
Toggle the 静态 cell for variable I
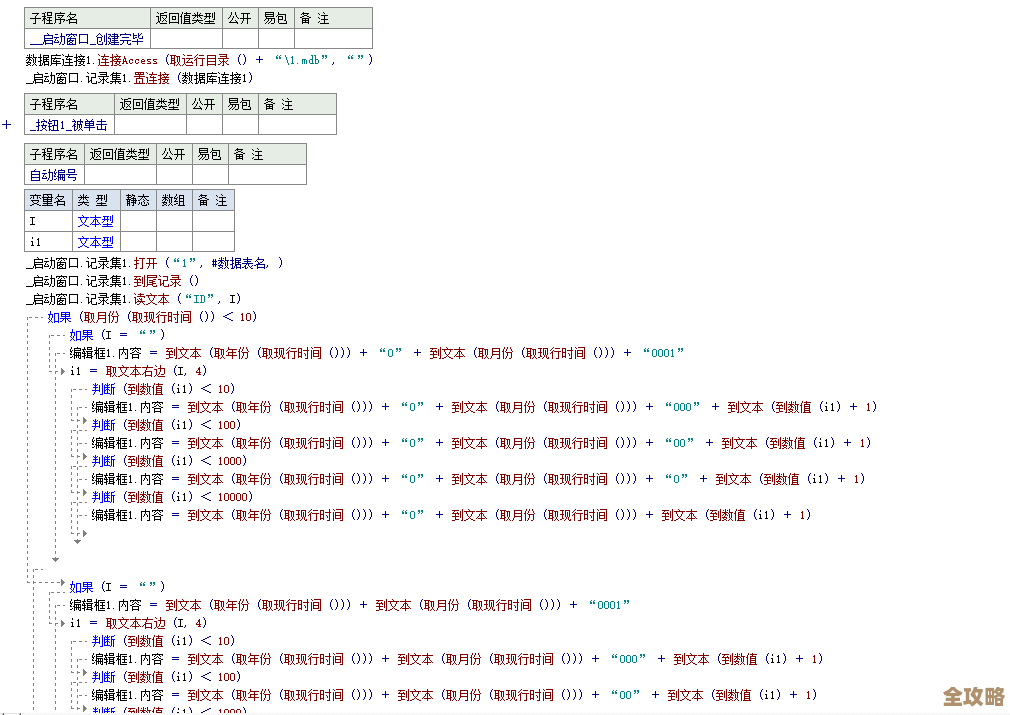[x=138, y=221]
